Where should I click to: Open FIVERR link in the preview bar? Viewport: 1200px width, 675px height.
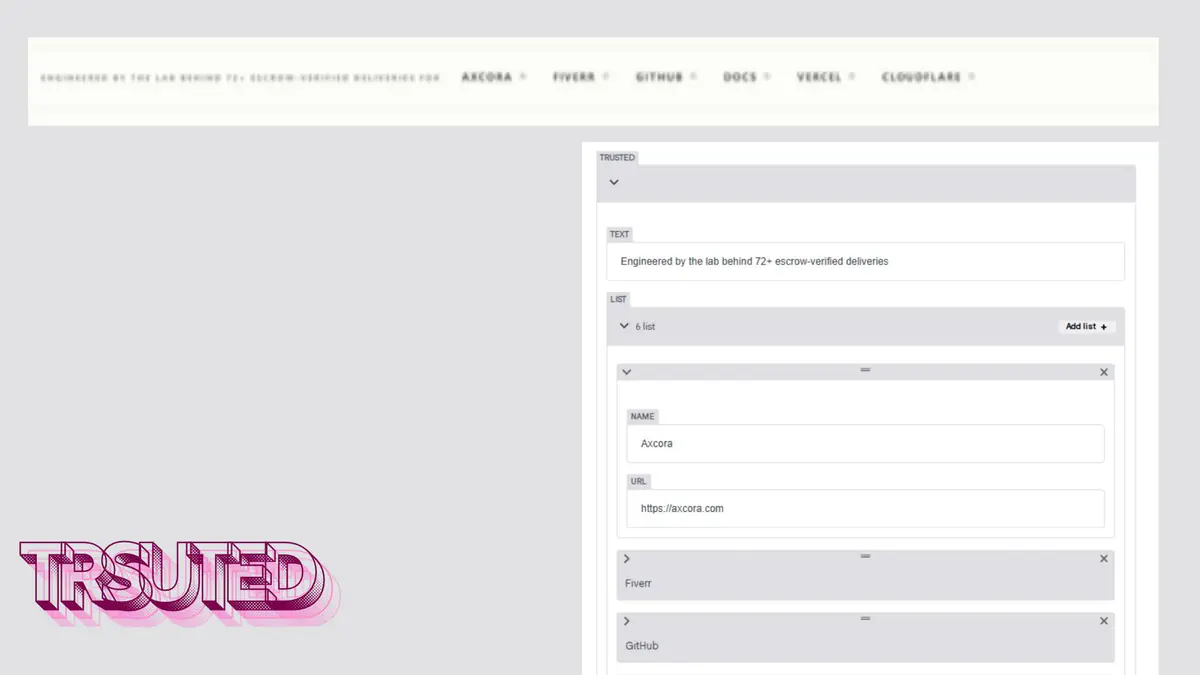pyautogui.click(x=574, y=77)
